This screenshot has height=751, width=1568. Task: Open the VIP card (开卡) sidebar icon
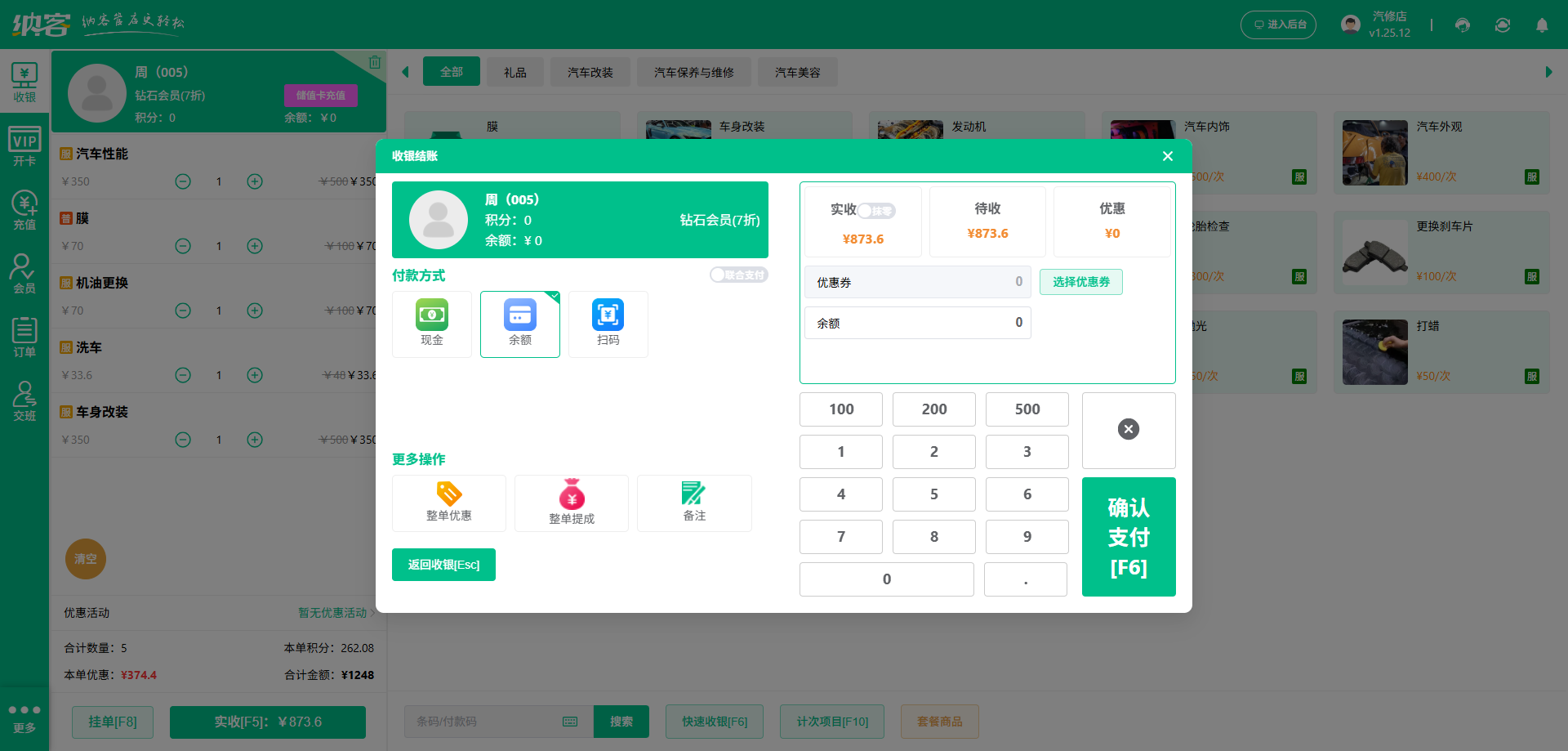pyautogui.click(x=24, y=146)
